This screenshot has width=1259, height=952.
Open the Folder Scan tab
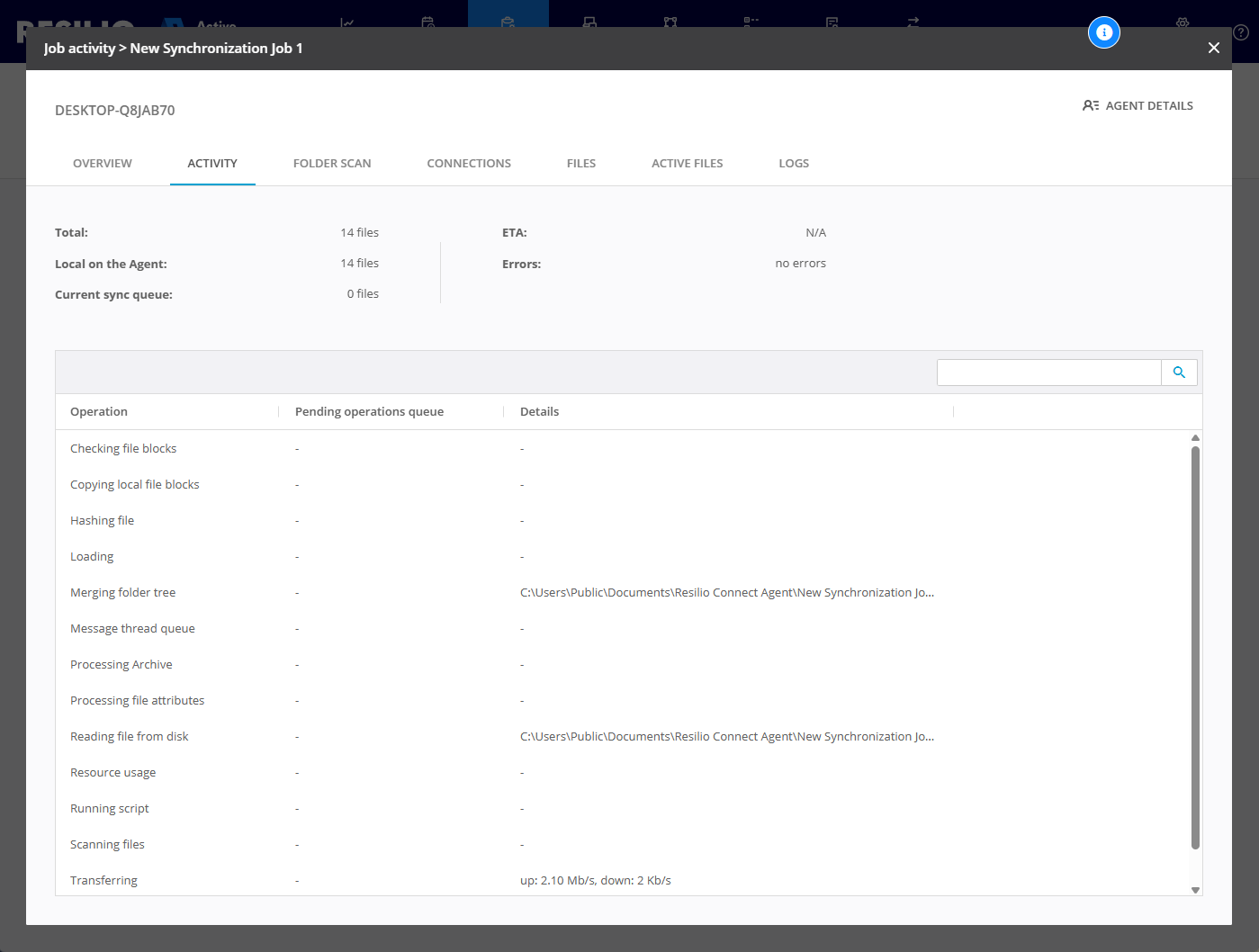click(x=332, y=164)
